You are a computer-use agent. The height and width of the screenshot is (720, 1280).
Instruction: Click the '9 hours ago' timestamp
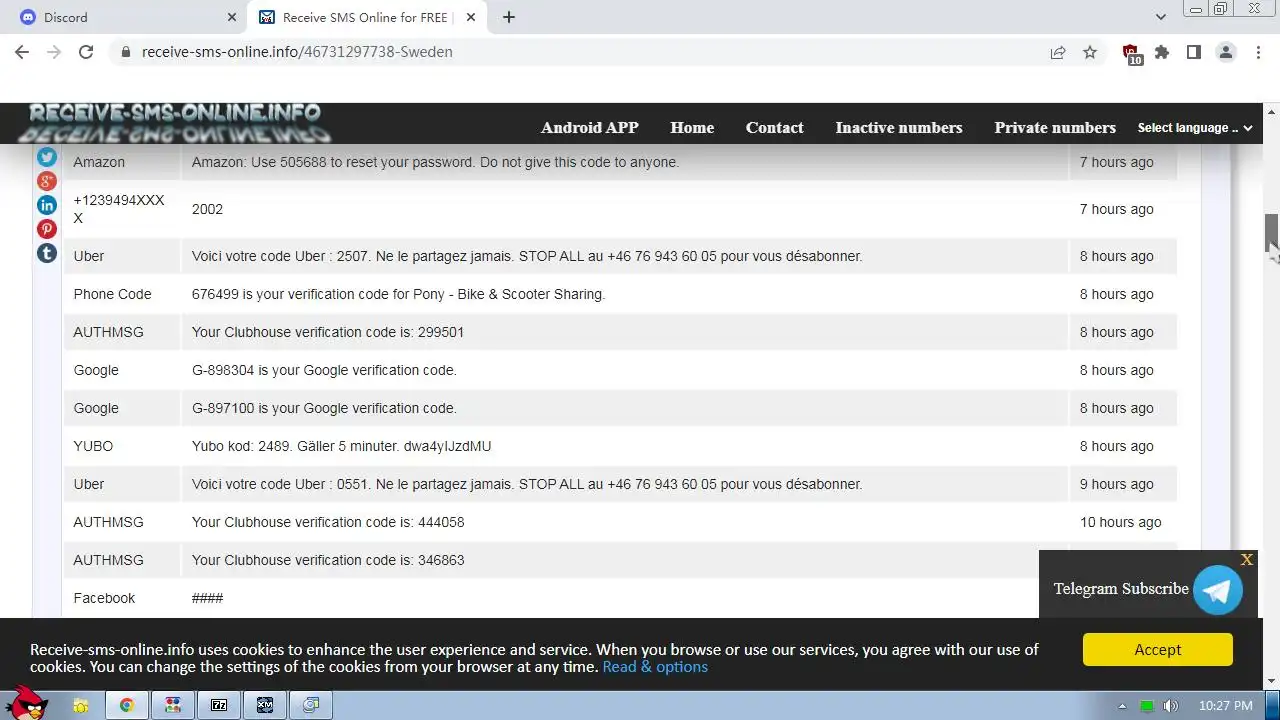coord(1116,484)
